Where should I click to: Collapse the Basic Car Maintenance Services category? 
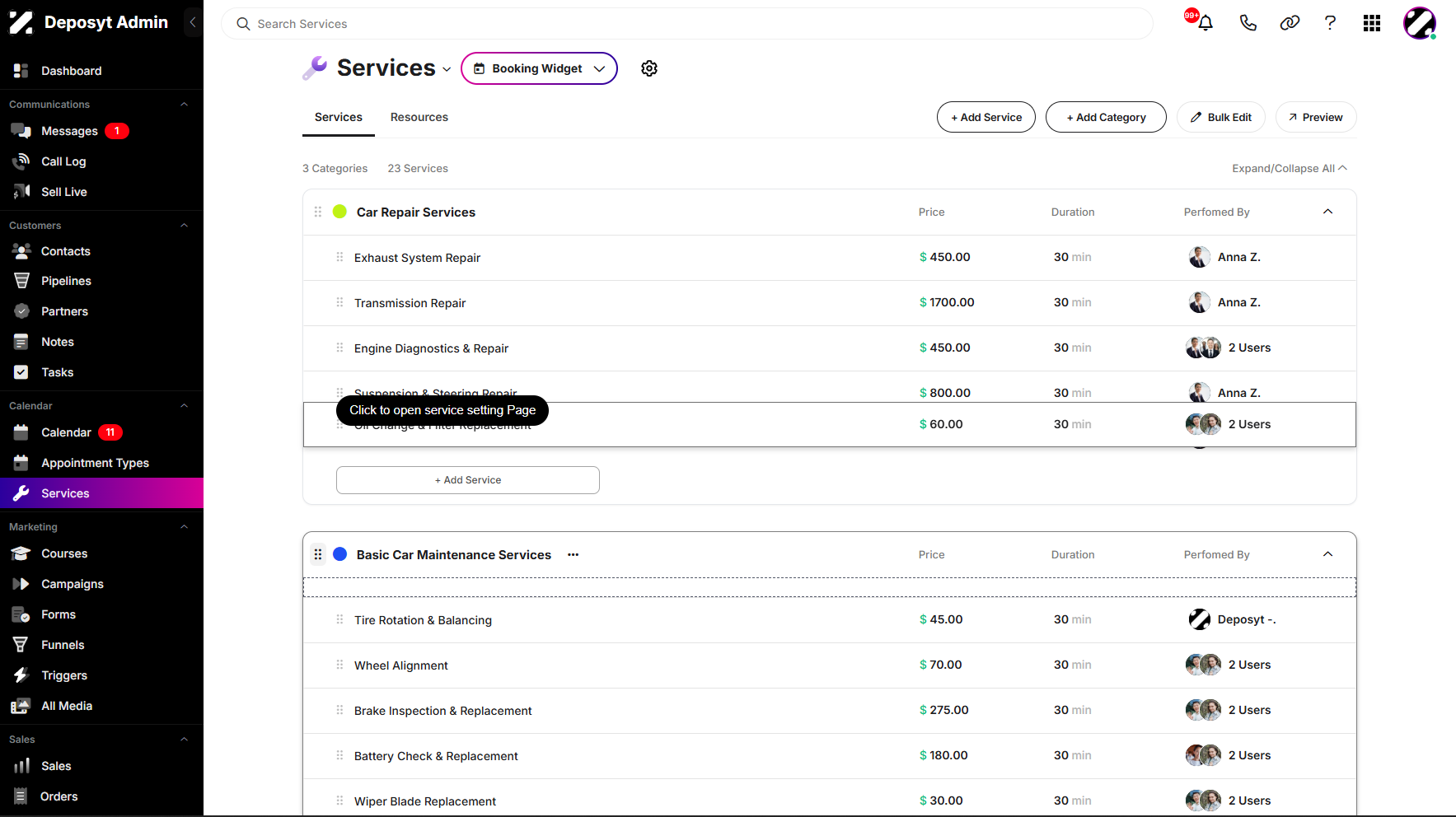(x=1327, y=554)
